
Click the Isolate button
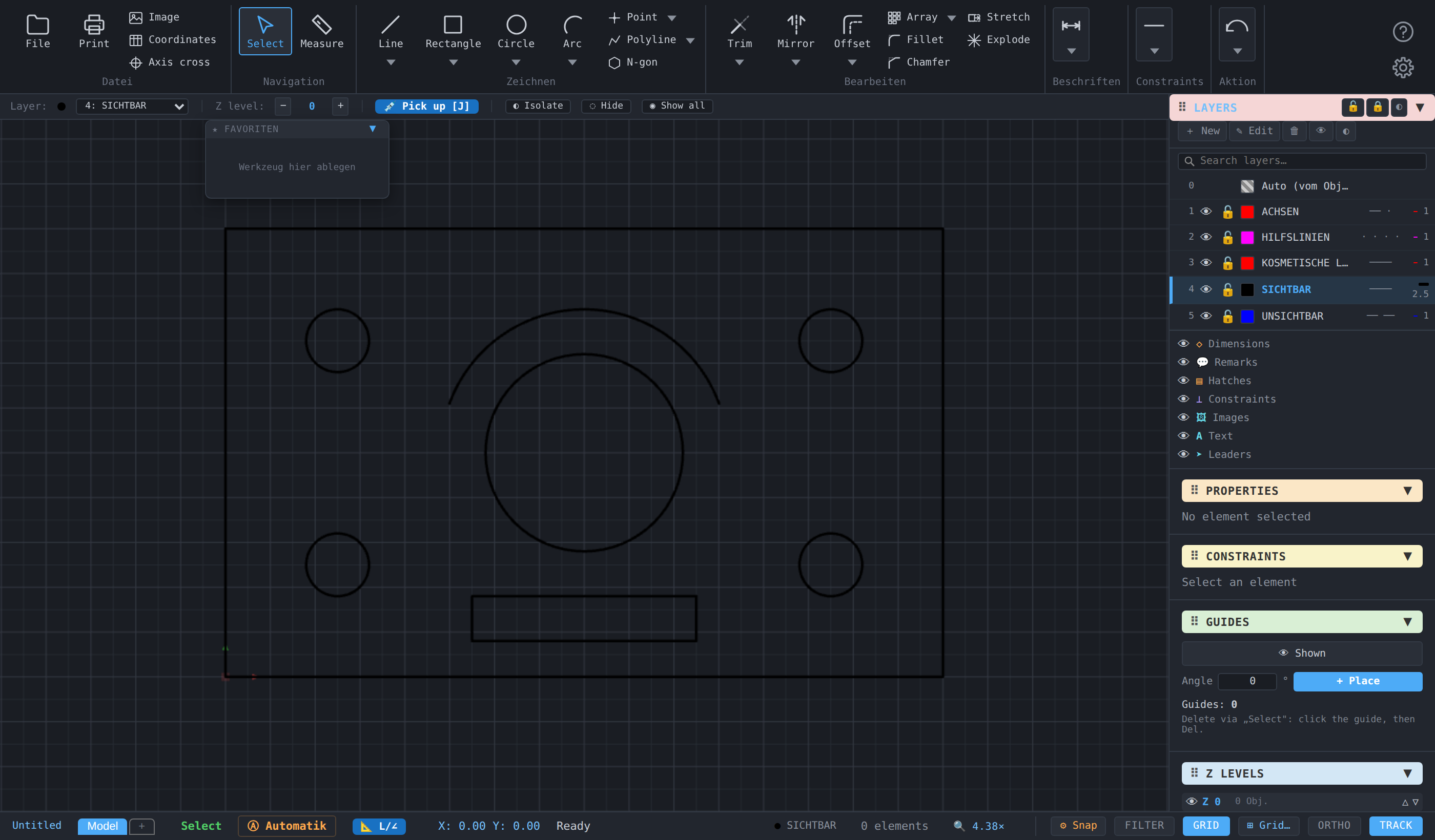(538, 106)
